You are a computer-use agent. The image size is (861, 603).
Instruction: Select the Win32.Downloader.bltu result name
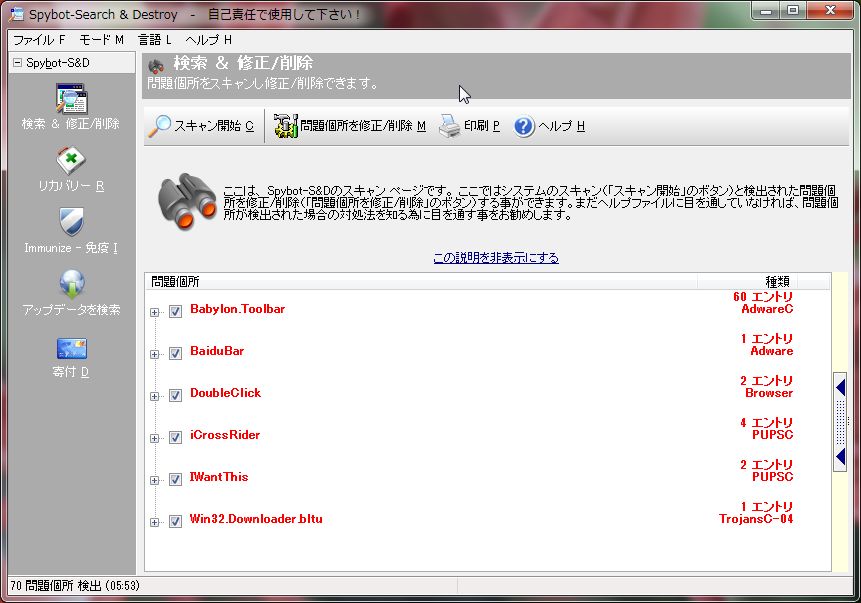(256, 518)
